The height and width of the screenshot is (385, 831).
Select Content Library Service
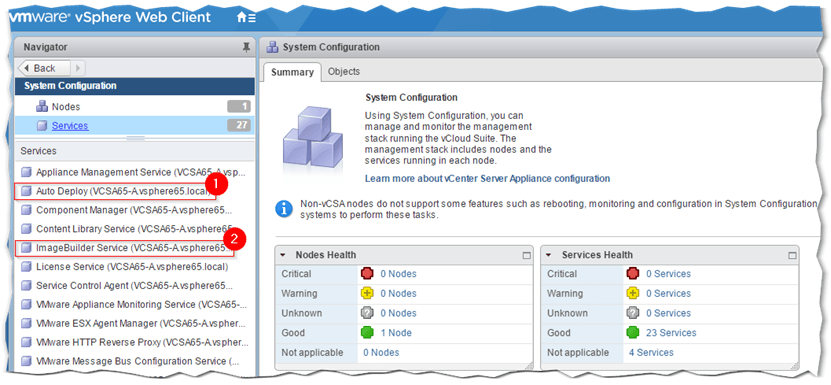tap(135, 229)
